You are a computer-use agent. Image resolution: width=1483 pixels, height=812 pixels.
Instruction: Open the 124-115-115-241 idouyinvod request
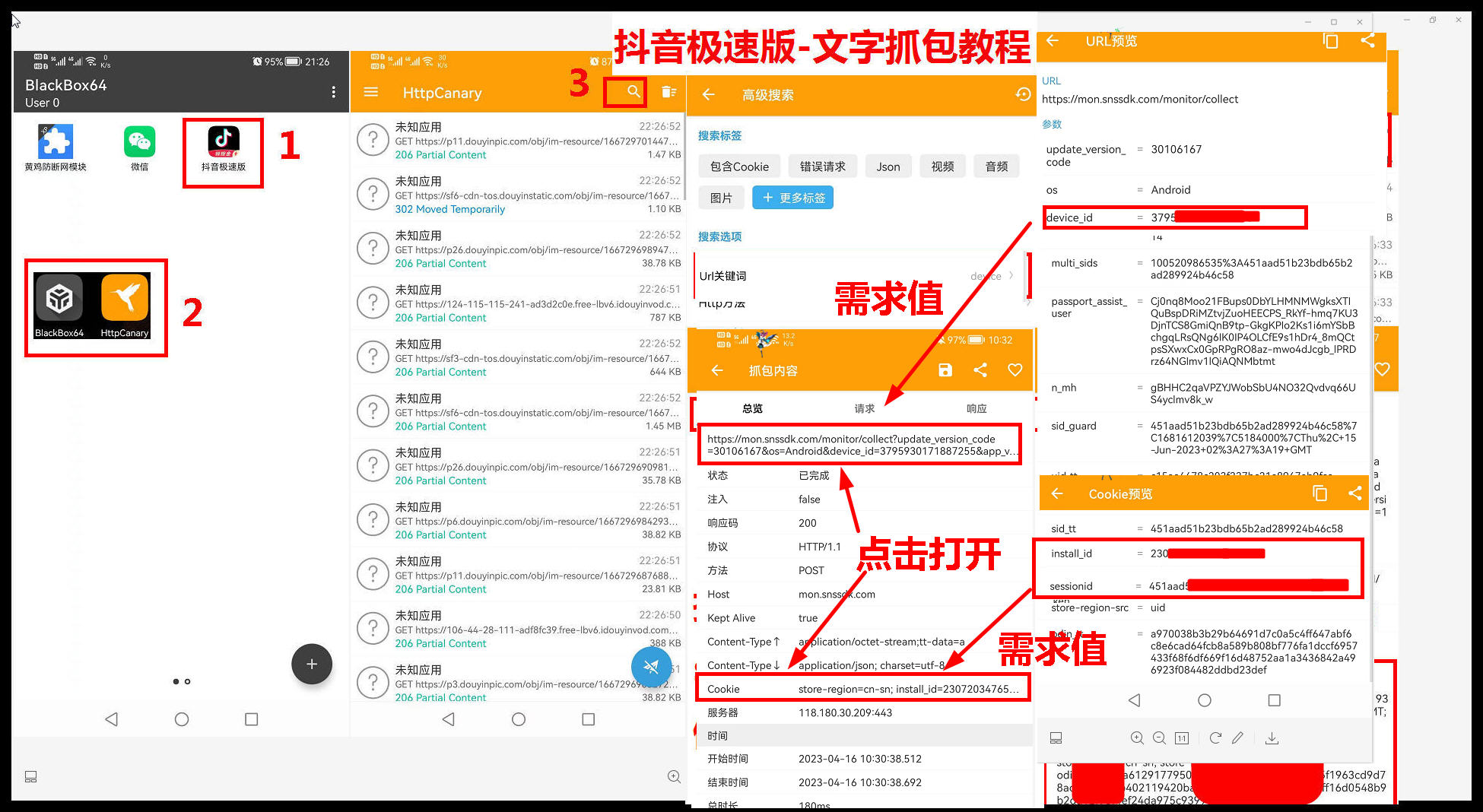tap(519, 304)
